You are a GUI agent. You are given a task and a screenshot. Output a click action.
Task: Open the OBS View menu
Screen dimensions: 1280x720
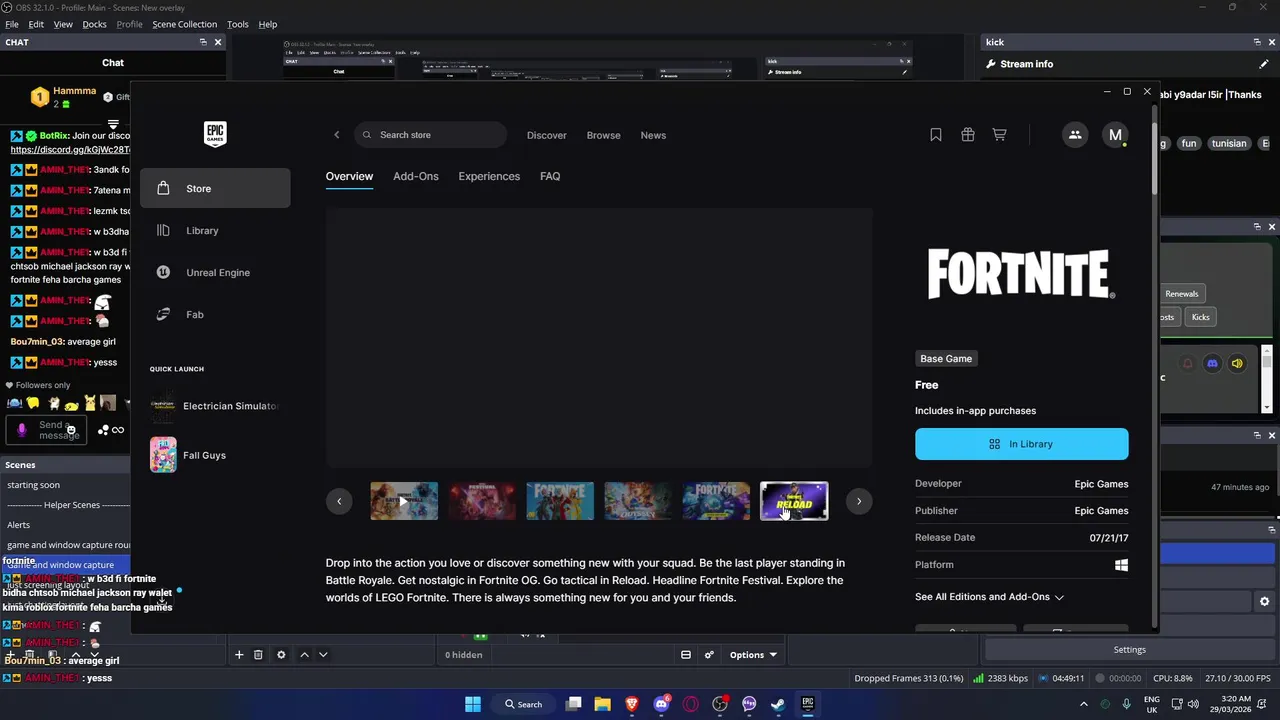click(x=63, y=24)
